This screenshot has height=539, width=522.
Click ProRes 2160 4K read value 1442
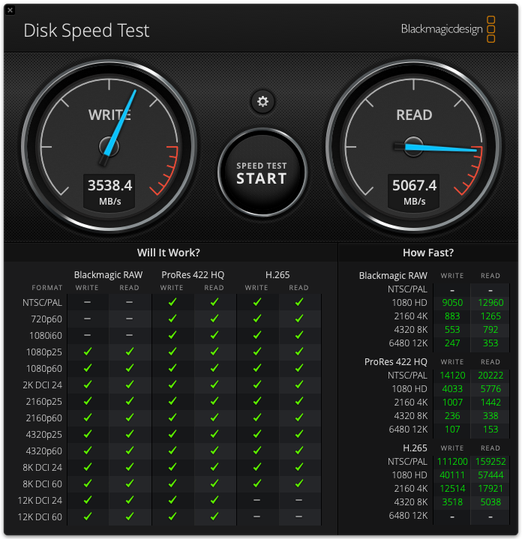tap(491, 402)
